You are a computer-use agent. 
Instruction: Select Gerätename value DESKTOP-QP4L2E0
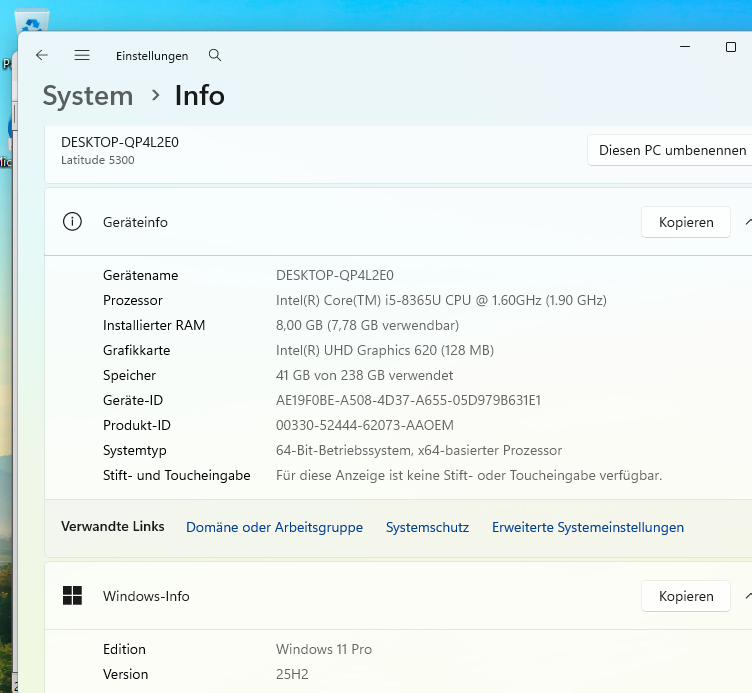tap(335, 275)
